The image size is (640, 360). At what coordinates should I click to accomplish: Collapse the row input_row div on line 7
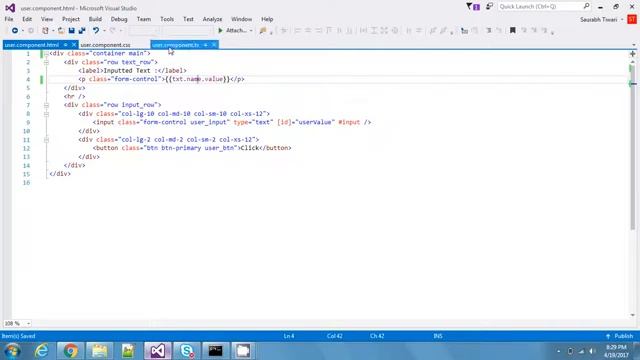coord(46,105)
